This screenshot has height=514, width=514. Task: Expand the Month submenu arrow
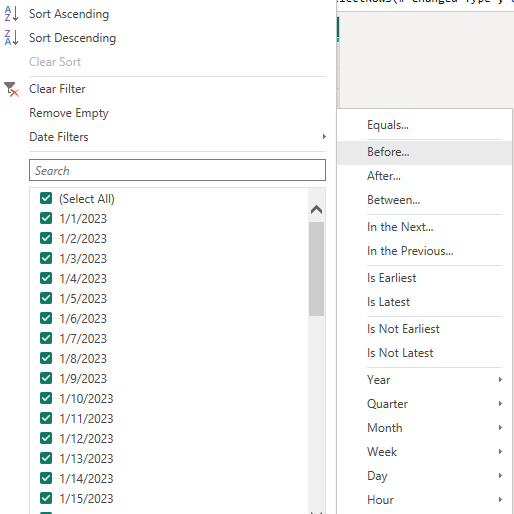pos(500,428)
